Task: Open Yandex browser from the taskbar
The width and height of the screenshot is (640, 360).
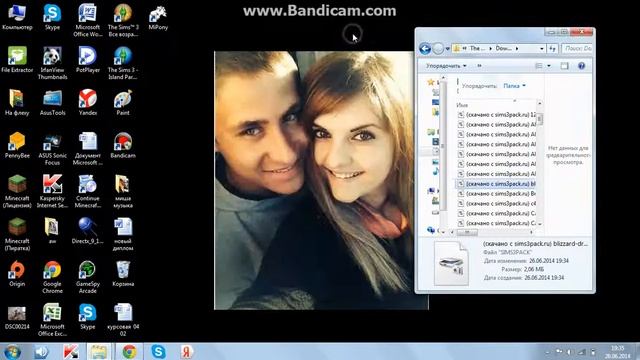Action: [187, 351]
